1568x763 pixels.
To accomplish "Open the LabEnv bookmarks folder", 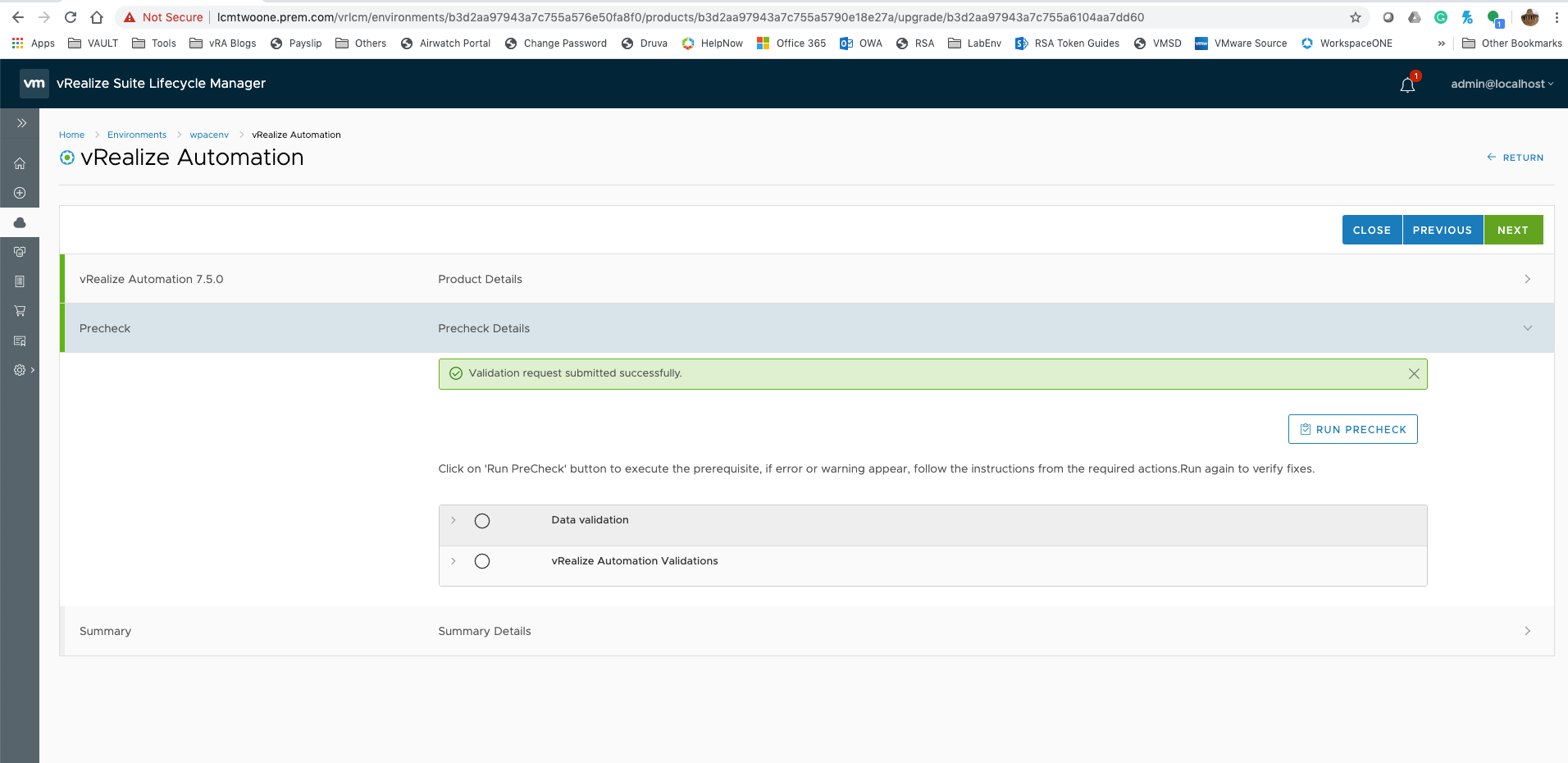I will [974, 43].
